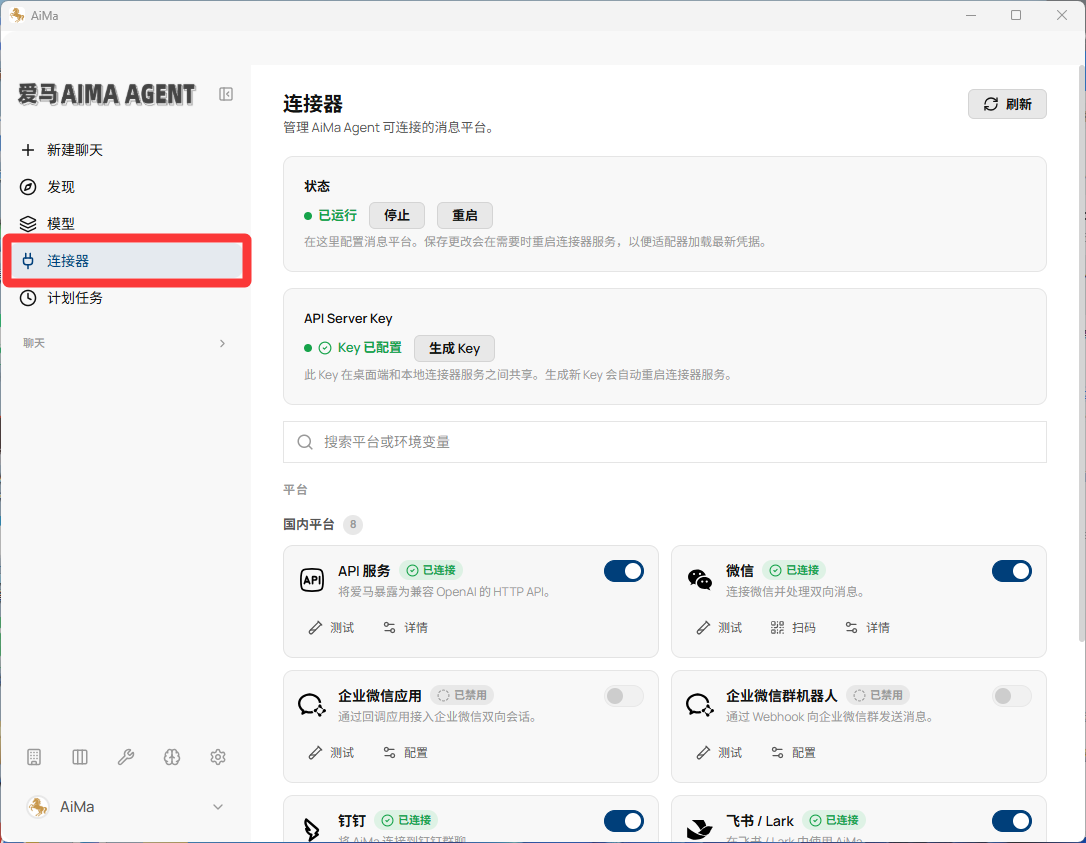This screenshot has height=843, width=1086.
Task: Open the wrench tools icon
Action: pos(126,757)
